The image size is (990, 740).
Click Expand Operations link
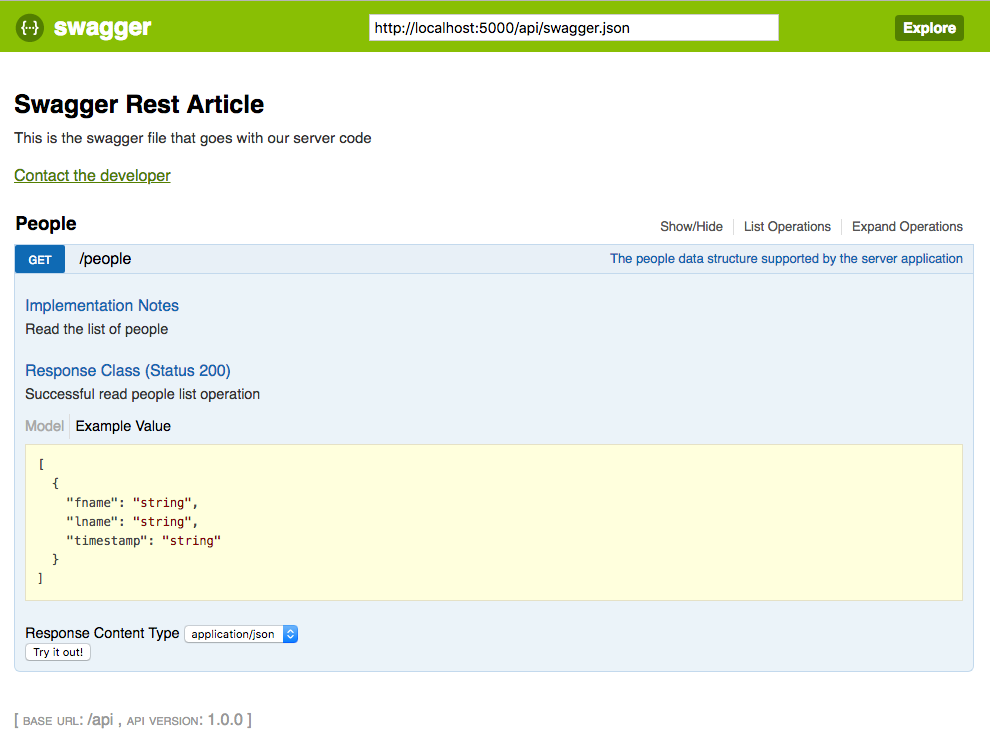[x=907, y=227]
